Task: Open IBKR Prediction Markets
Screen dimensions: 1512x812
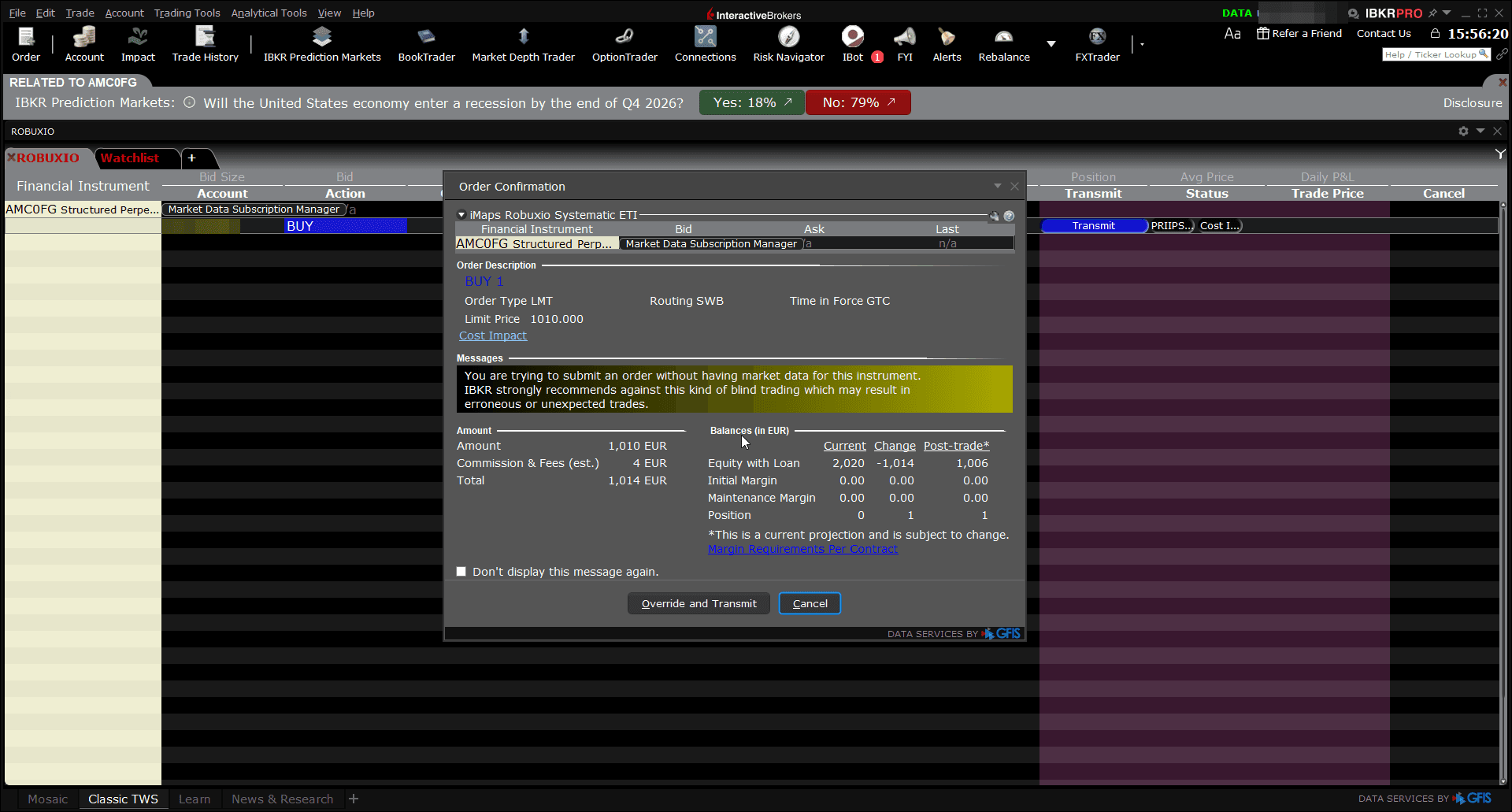Action: click(x=322, y=44)
